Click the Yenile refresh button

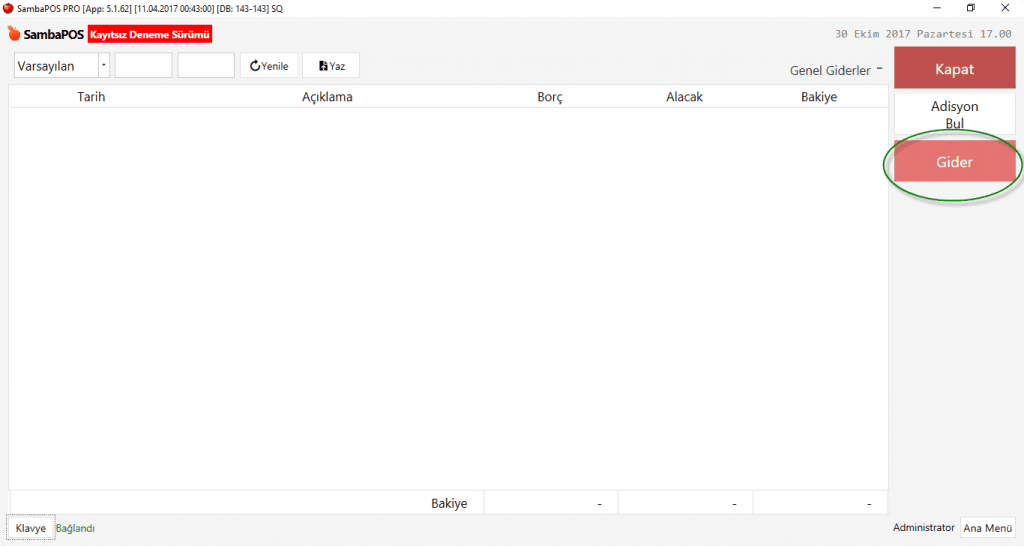coord(269,66)
